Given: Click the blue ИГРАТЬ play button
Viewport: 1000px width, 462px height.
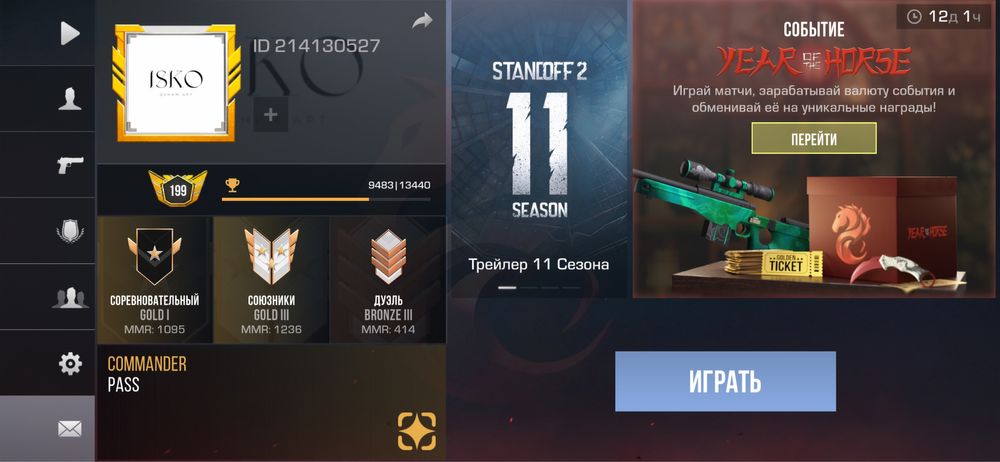Looking at the screenshot, I should pyautogui.click(x=725, y=381).
